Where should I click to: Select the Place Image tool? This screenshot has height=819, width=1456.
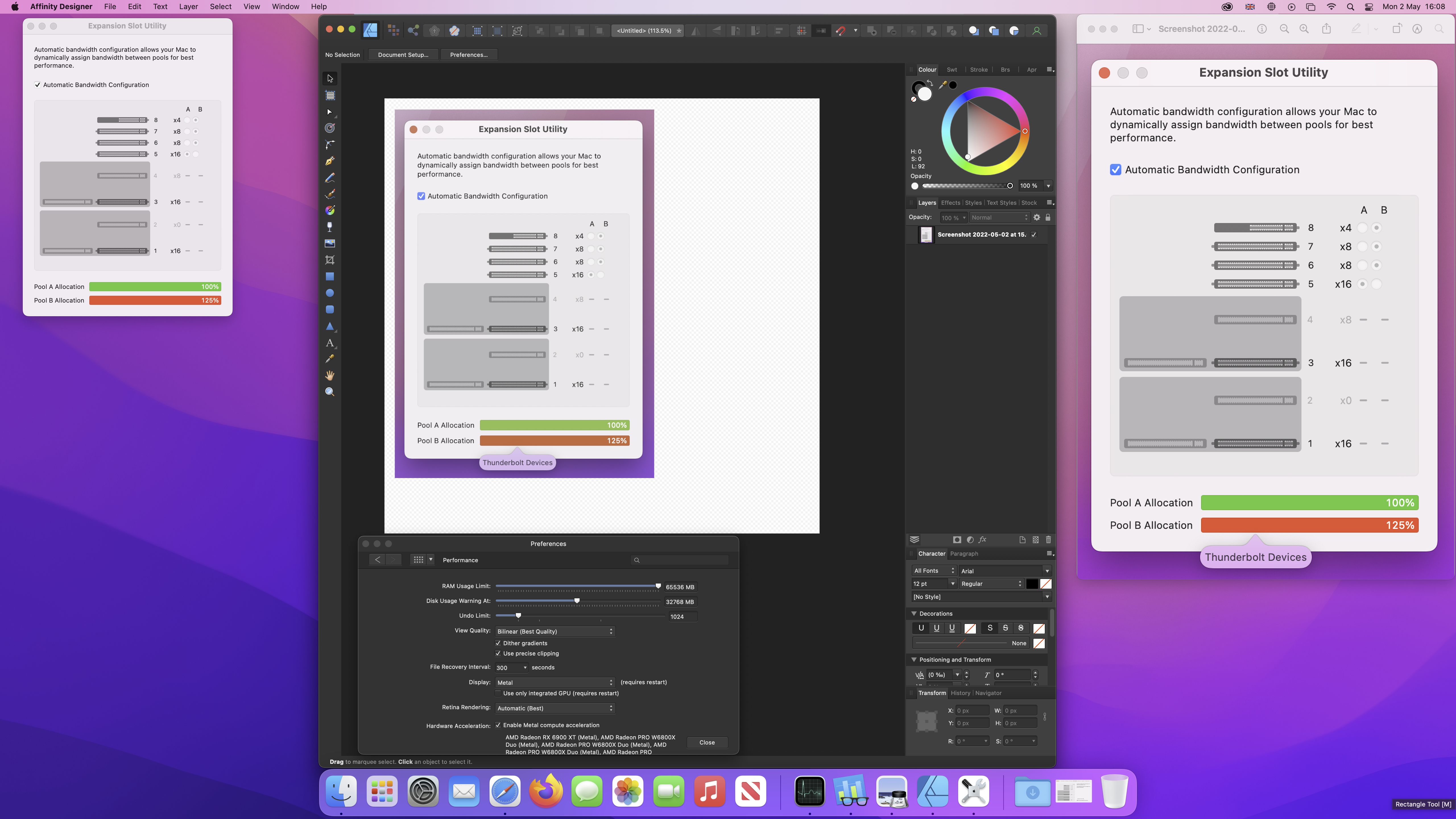(330, 244)
